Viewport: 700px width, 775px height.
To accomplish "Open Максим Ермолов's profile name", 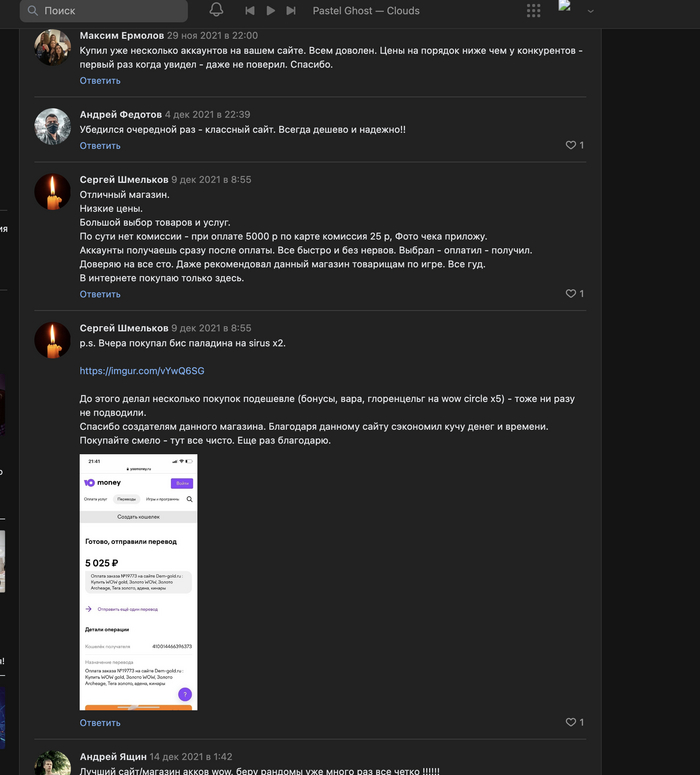I will (122, 36).
